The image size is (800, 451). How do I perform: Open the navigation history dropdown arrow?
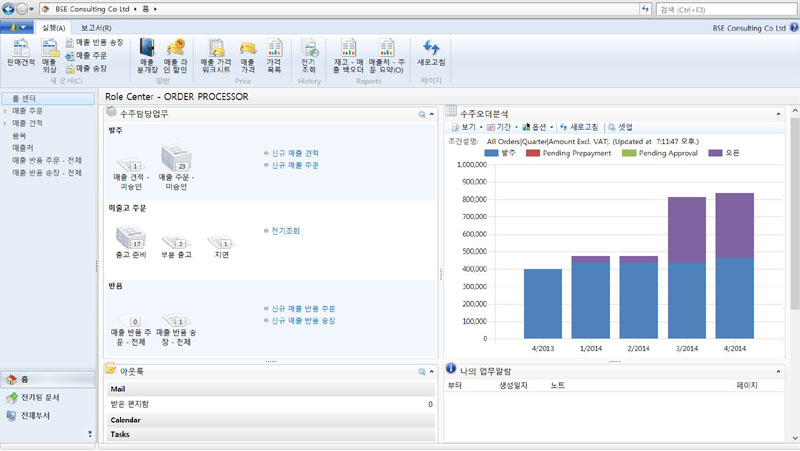pyautogui.click(x=32, y=9)
